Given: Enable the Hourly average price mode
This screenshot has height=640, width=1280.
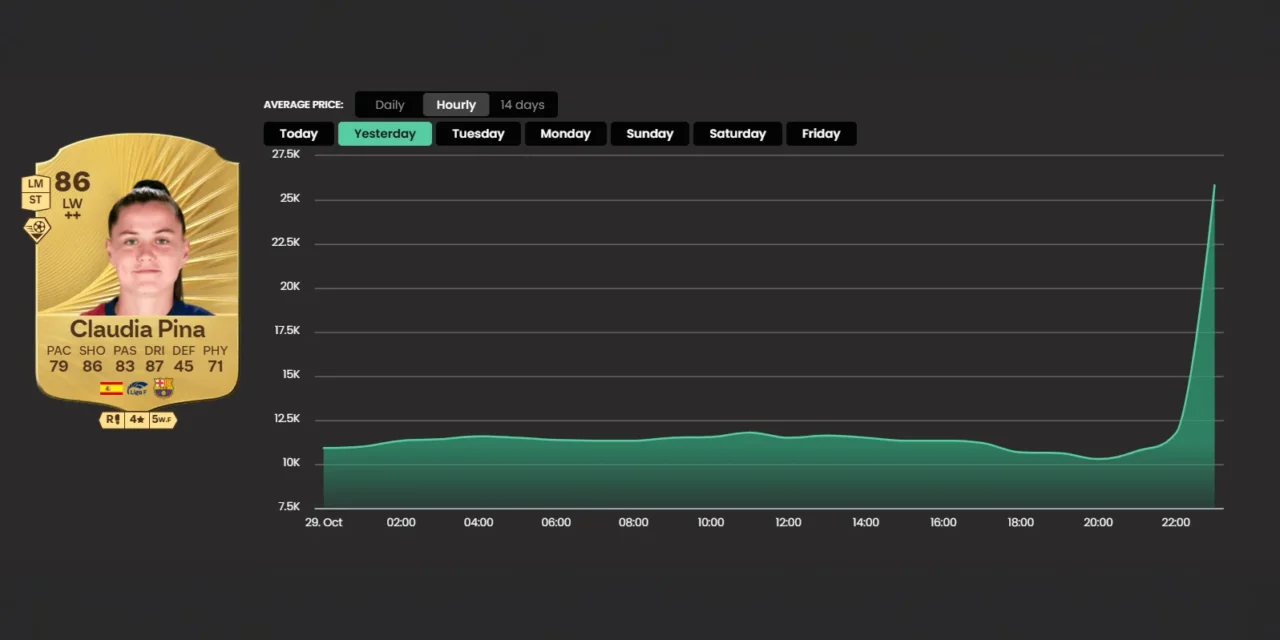Looking at the screenshot, I should (456, 104).
